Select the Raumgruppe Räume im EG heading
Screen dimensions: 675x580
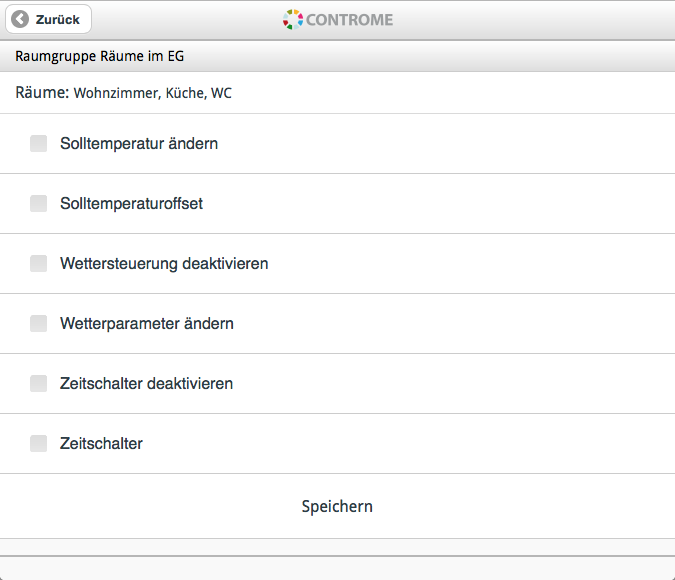coord(99,56)
